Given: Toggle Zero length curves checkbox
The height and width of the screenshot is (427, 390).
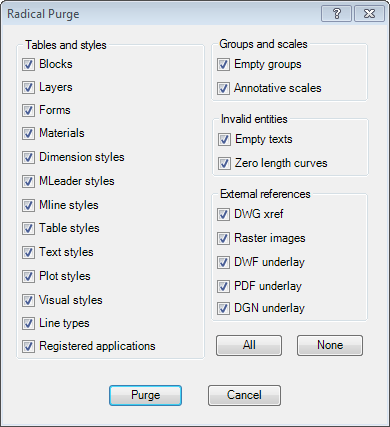Looking at the screenshot, I should [224, 163].
